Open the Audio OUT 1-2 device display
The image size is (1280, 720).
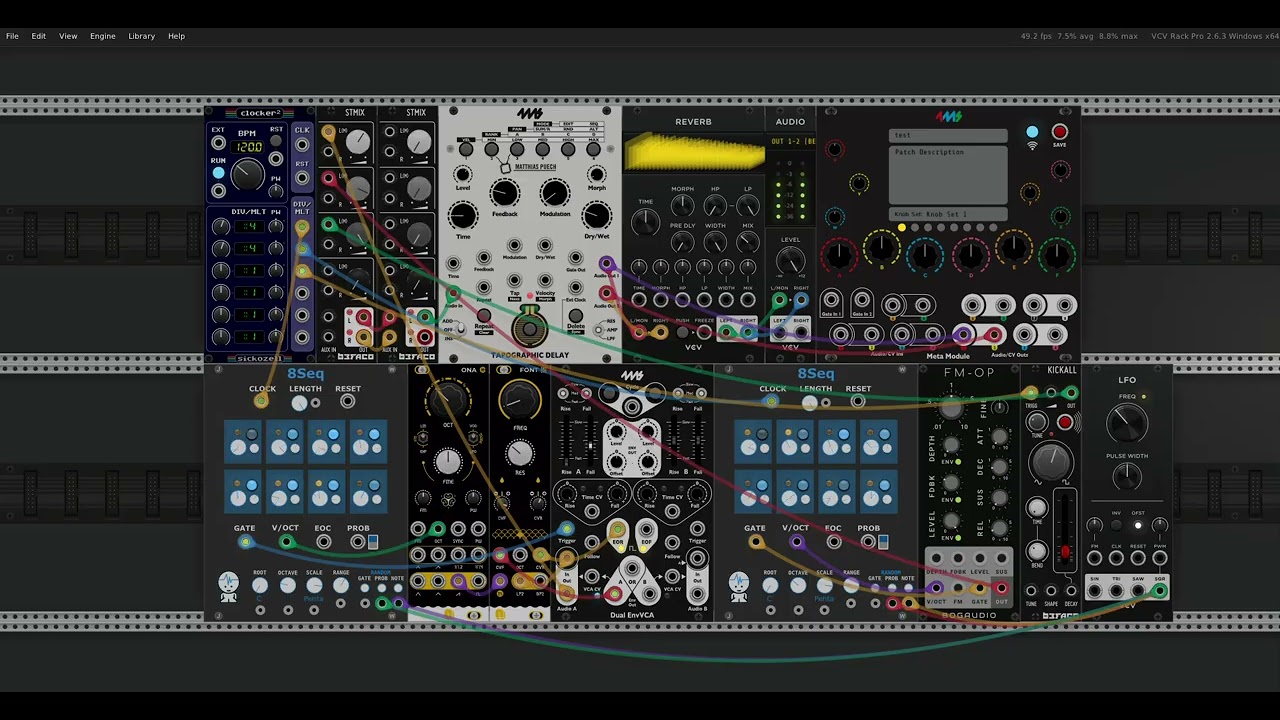click(x=792, y=142)
